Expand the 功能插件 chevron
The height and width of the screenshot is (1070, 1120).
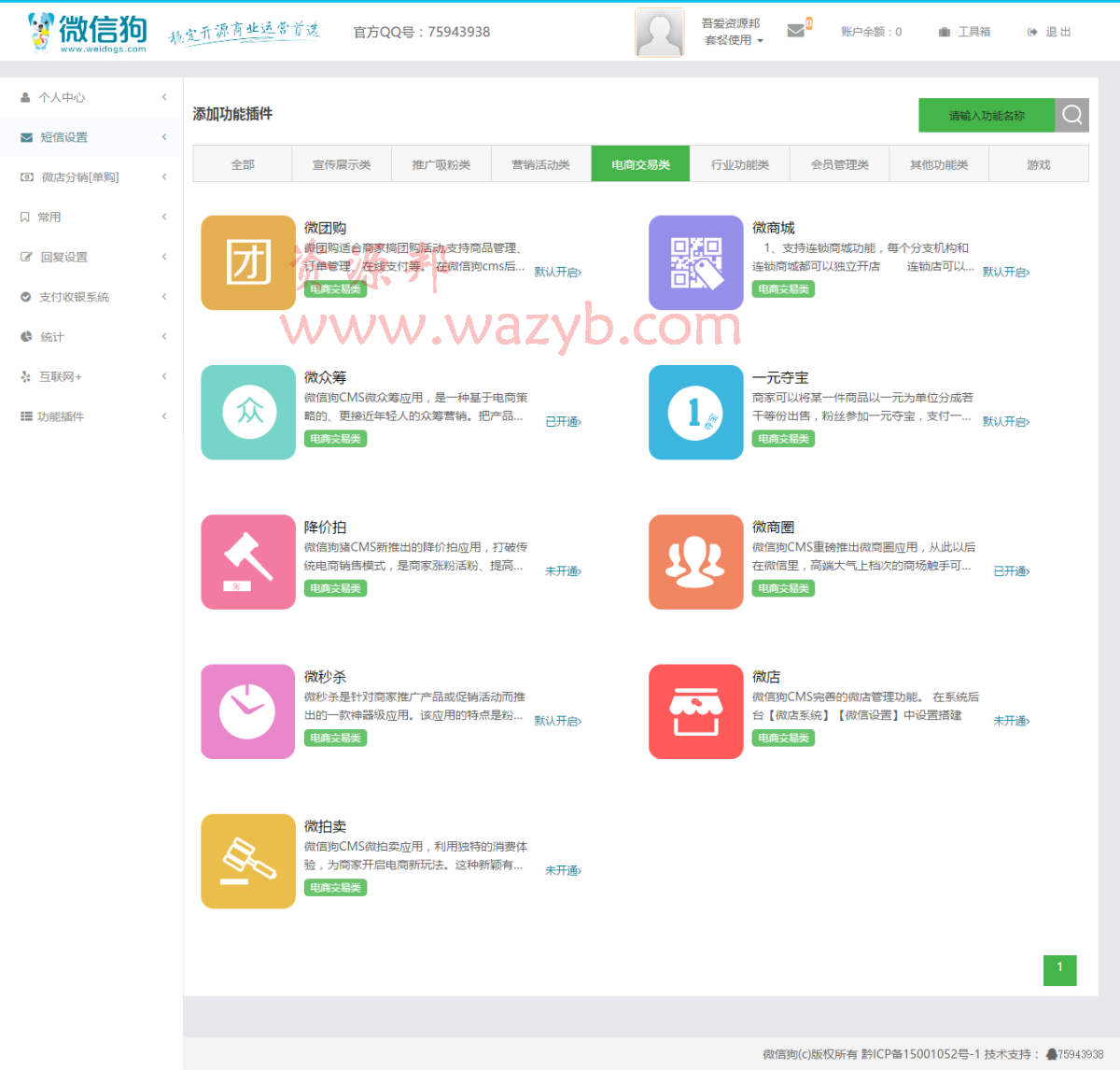(164, 416)
